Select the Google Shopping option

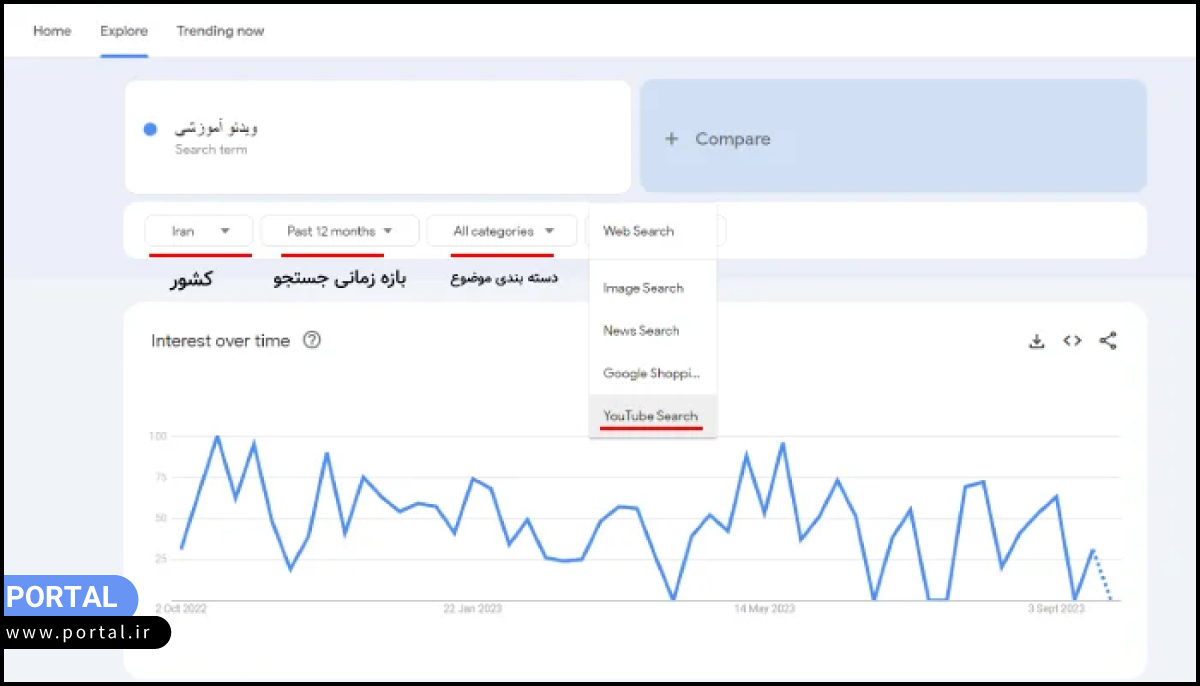[x=651, y=373]
